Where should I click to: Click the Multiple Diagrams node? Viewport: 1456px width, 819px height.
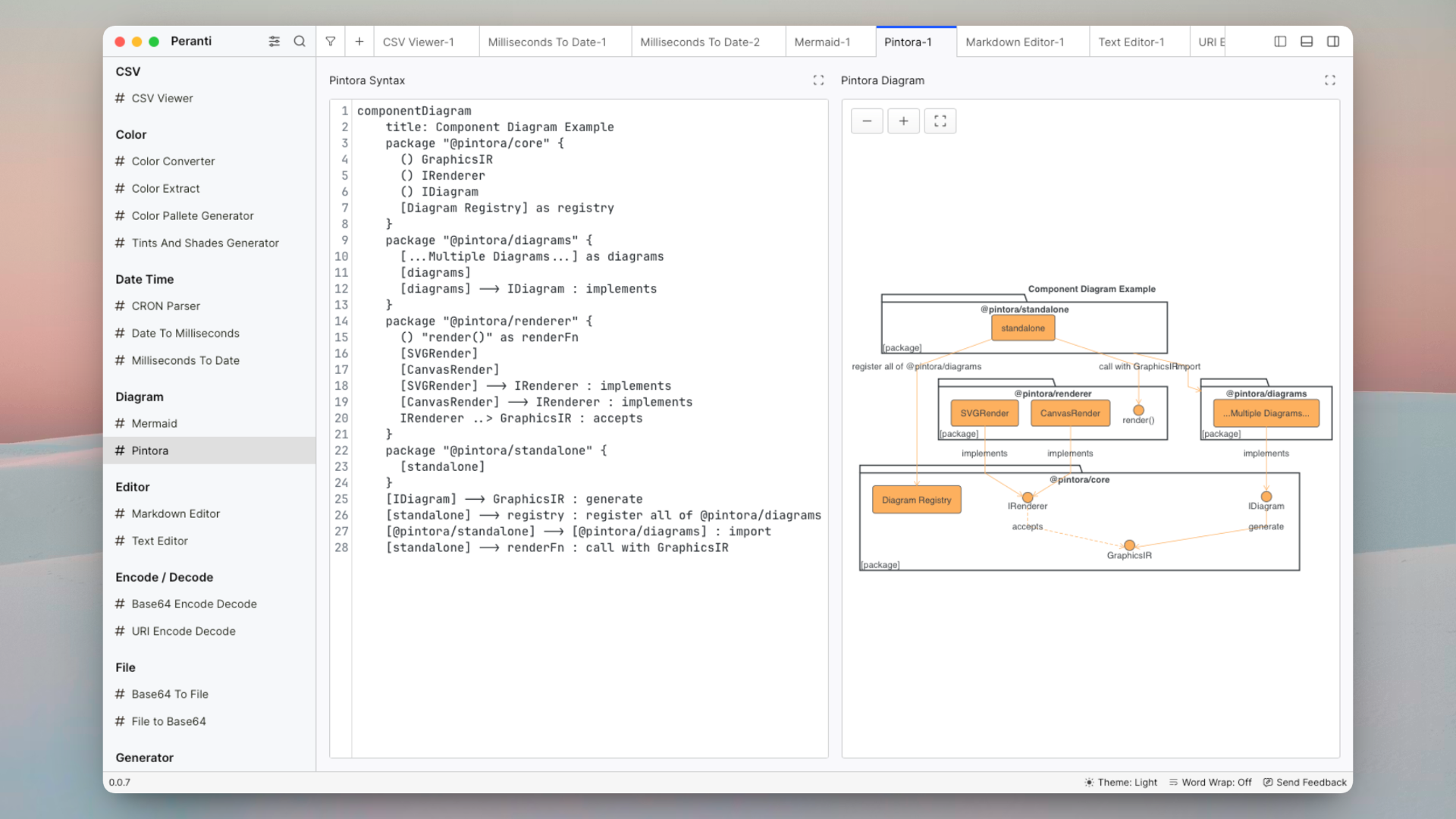click(1266, 413)
